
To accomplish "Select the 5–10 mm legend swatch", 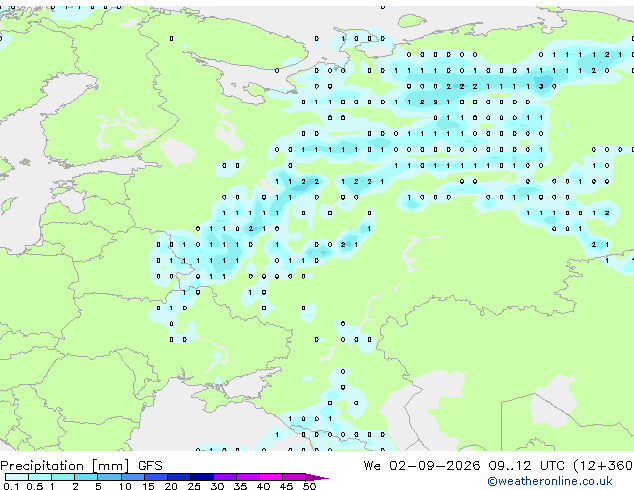I will (109, 477).
